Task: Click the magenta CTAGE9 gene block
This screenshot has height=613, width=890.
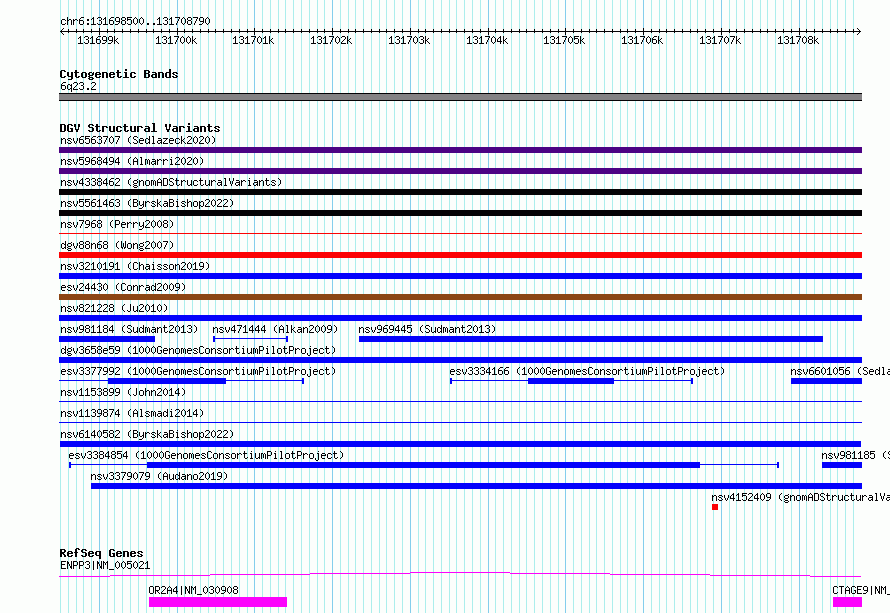Action: pyautogui.click(x=847, y=602)
